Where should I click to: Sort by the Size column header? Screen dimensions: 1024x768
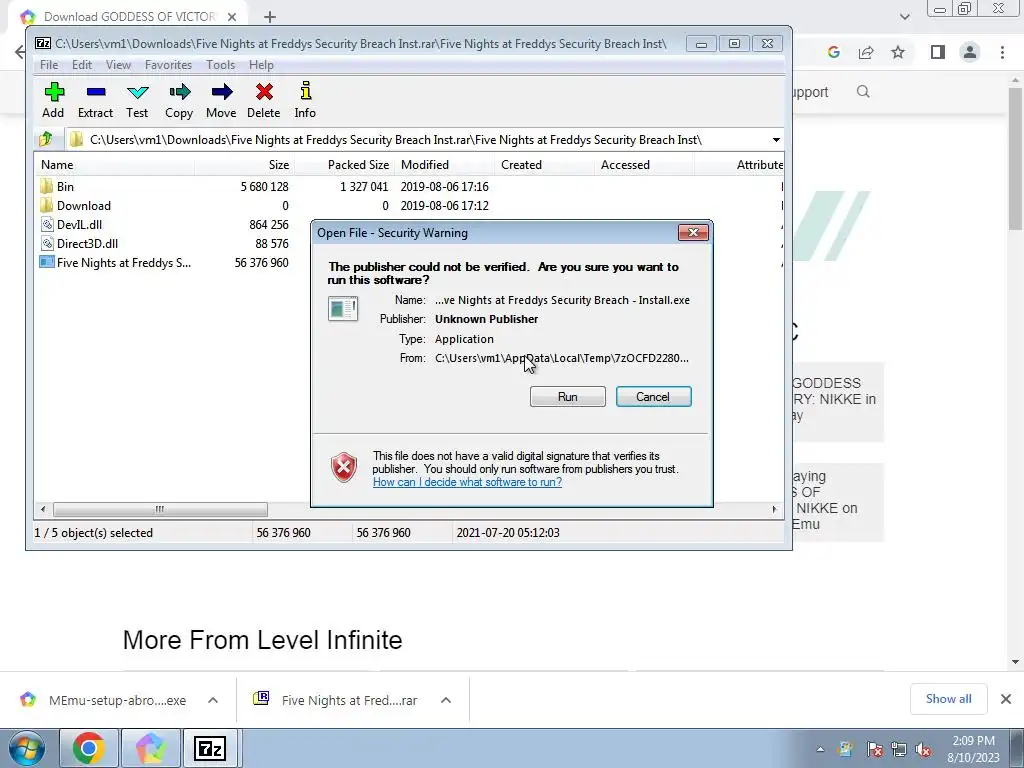click(244, 165)
